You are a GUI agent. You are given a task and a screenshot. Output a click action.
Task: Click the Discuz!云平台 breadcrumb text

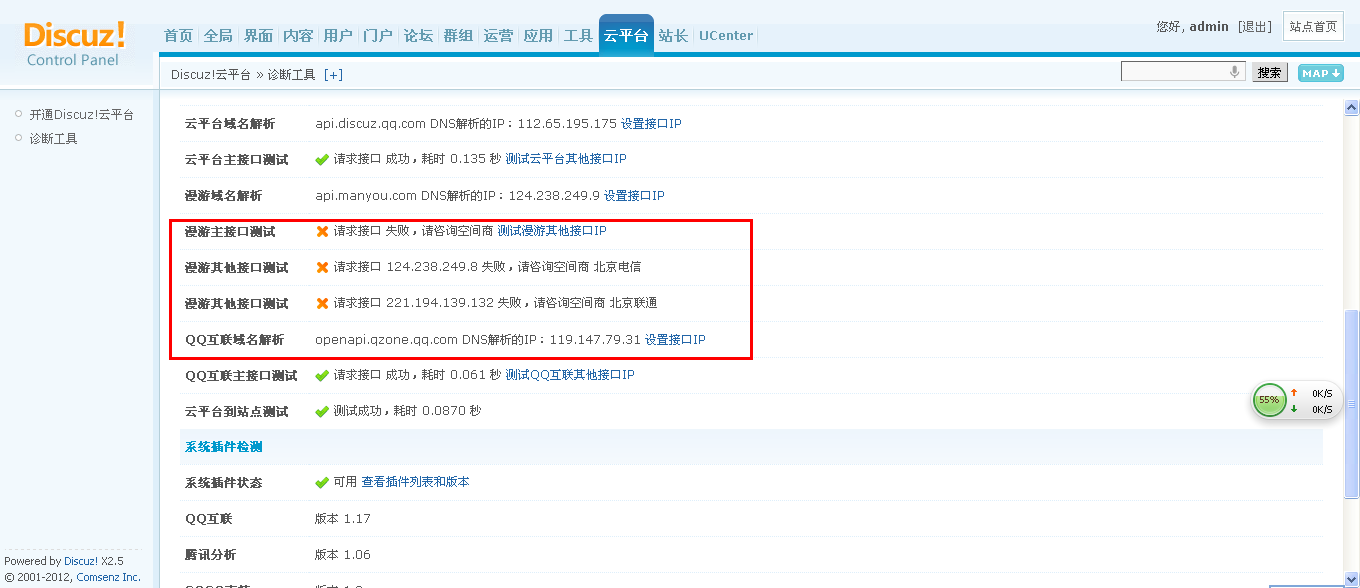click(x=211, y=75)
